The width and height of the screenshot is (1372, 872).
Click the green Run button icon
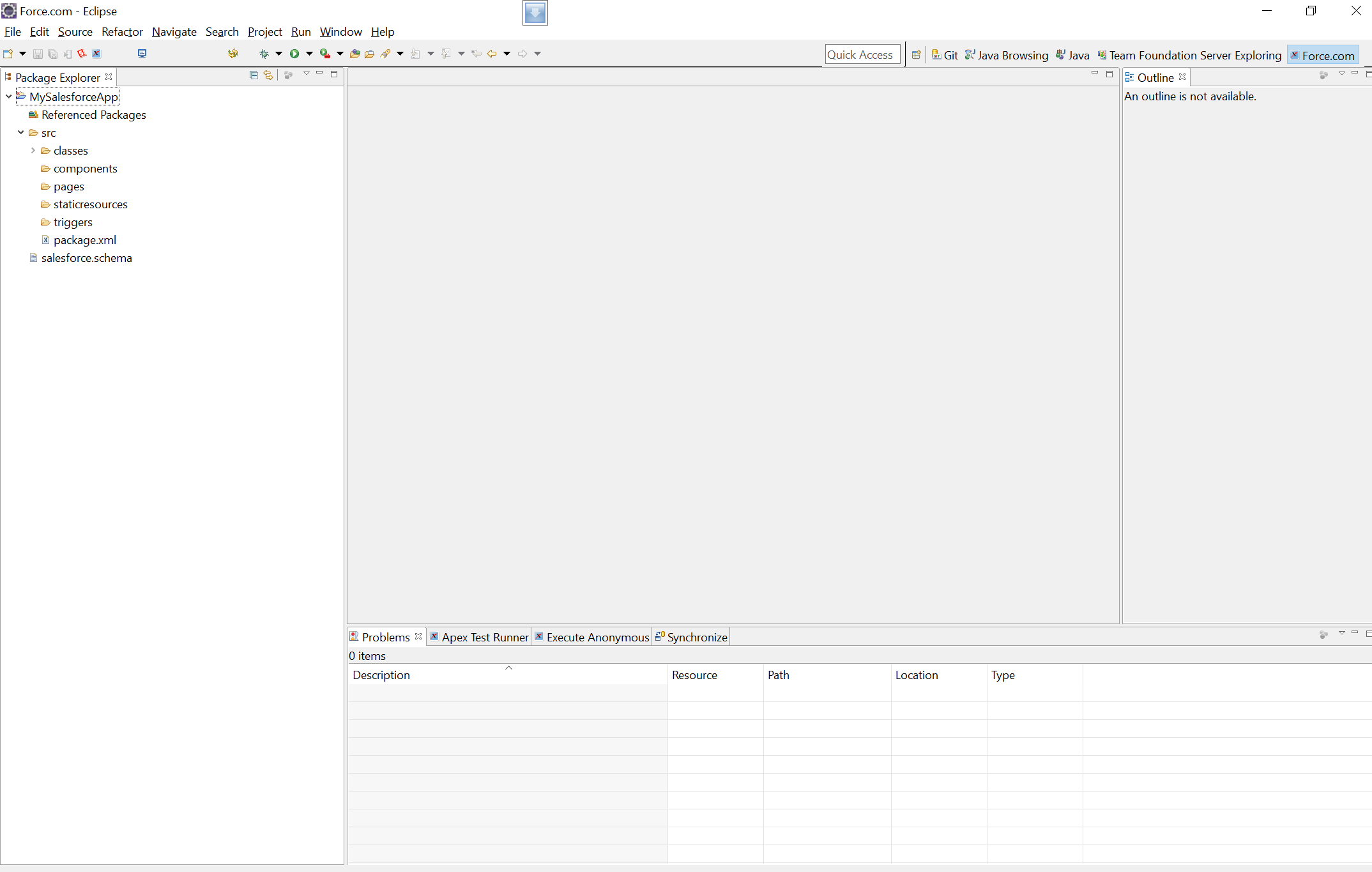294,54
